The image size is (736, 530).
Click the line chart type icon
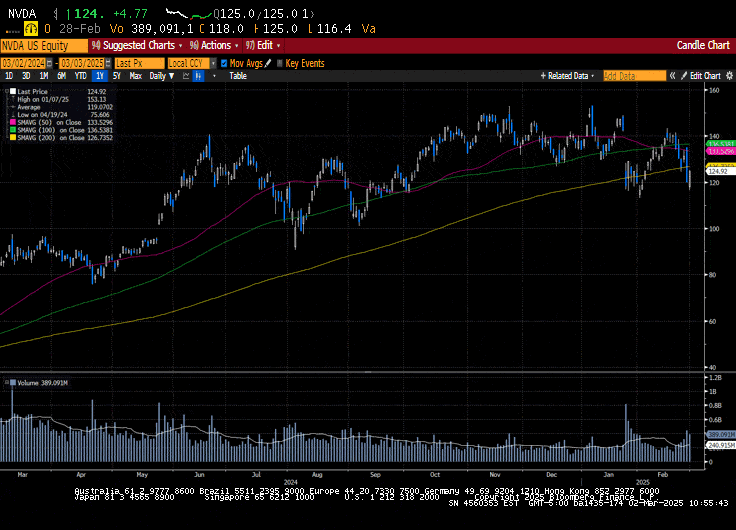184,76
